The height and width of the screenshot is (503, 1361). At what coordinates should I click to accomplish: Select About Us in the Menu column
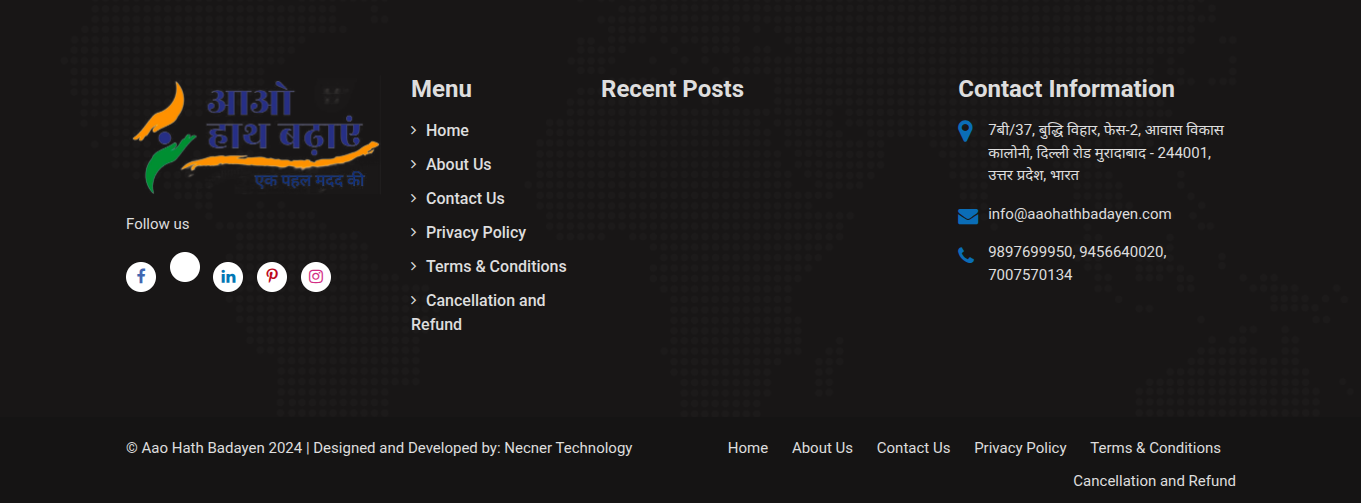(458, 164)
